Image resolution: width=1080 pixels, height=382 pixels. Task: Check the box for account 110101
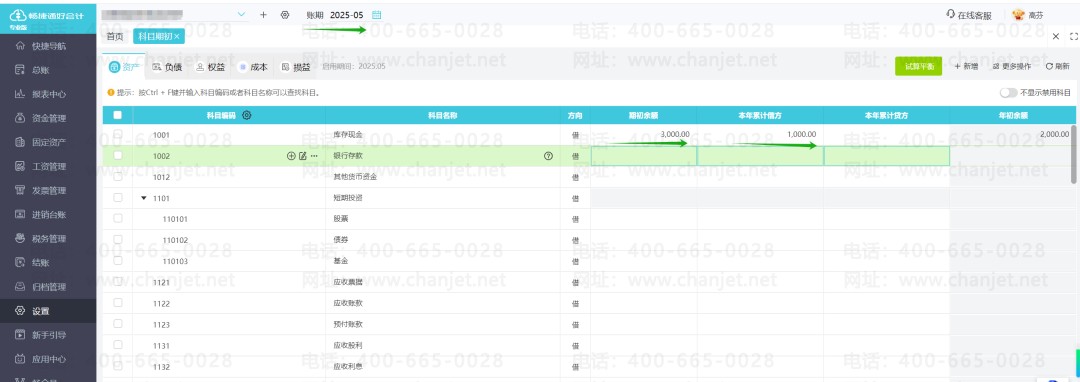point(117,218)
